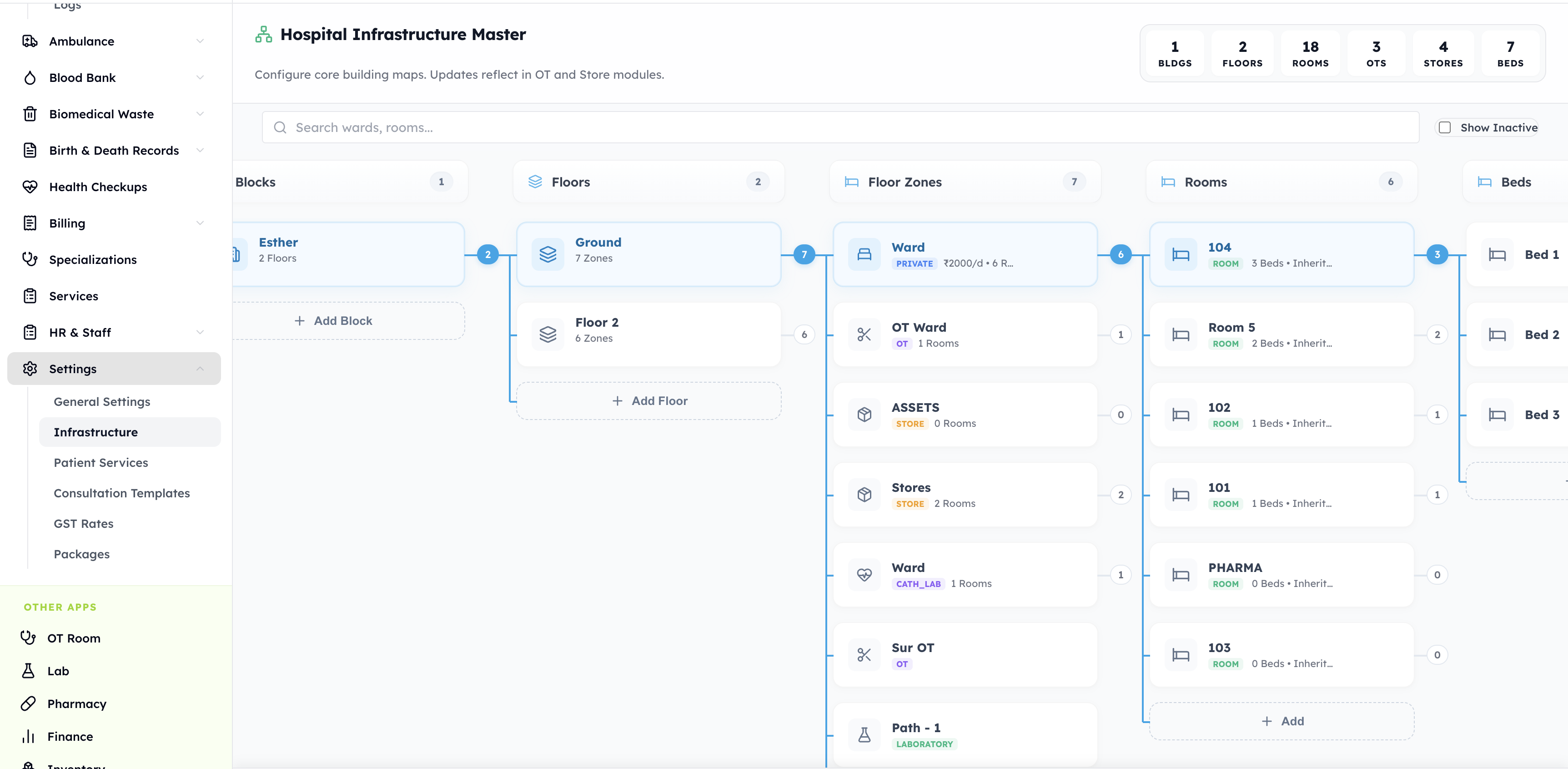Click the 18 ROOMS stat tile
The width and height of the screenshot is (1568, 769).
[x=1311, y=54]
